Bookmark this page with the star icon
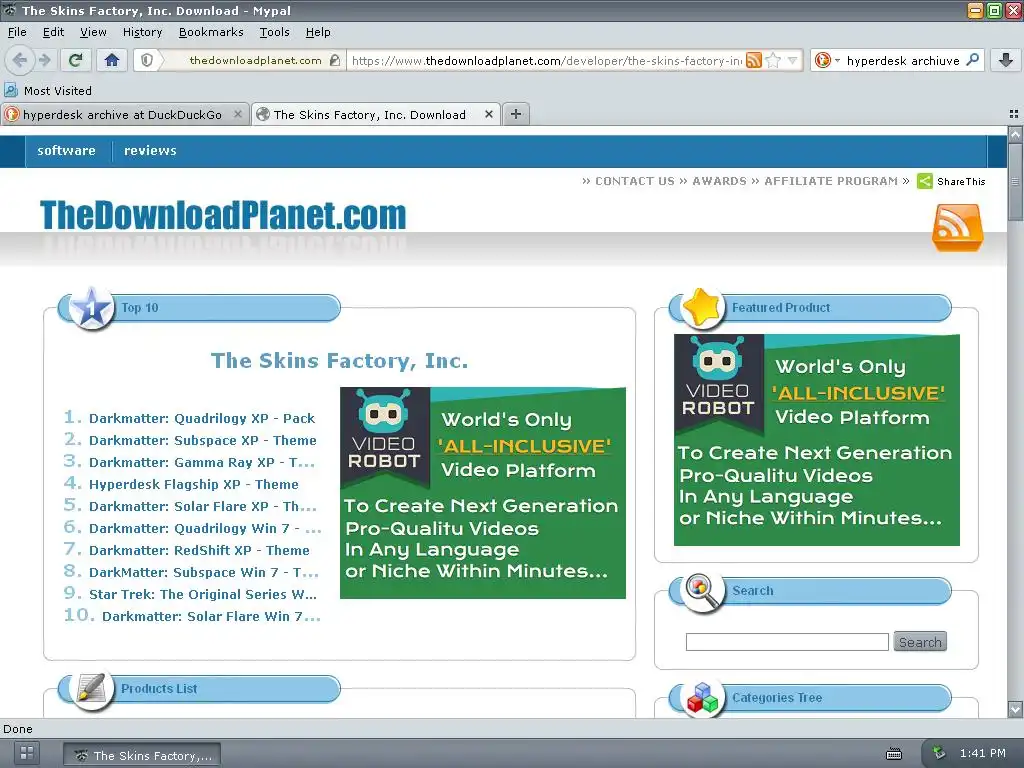The width and height of the screenshot is (1024, 768). pos(773,60)
